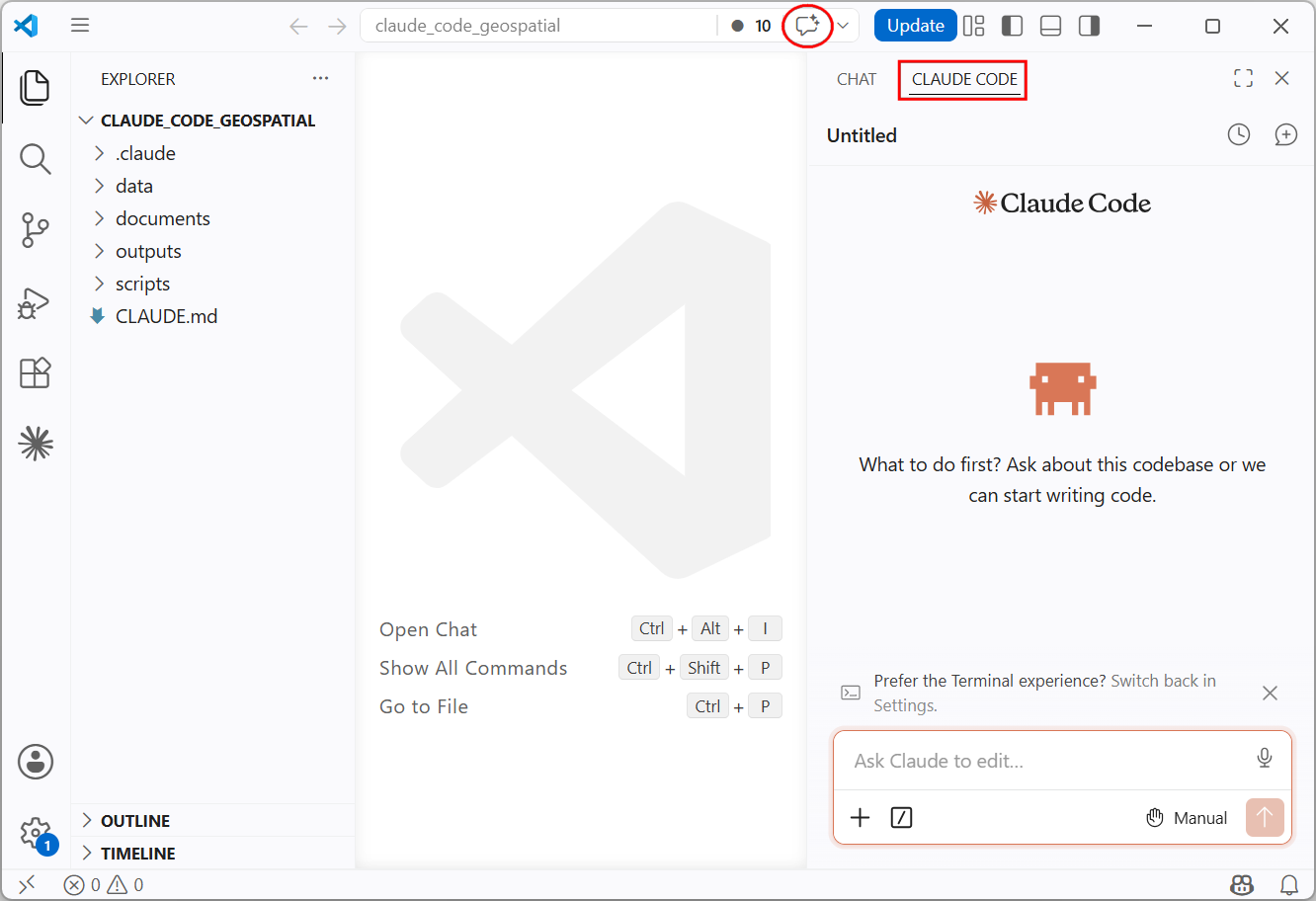Viewport: 1316px width, 901px height.
Task: Click the Update button
Action: (x=915, y=26)
